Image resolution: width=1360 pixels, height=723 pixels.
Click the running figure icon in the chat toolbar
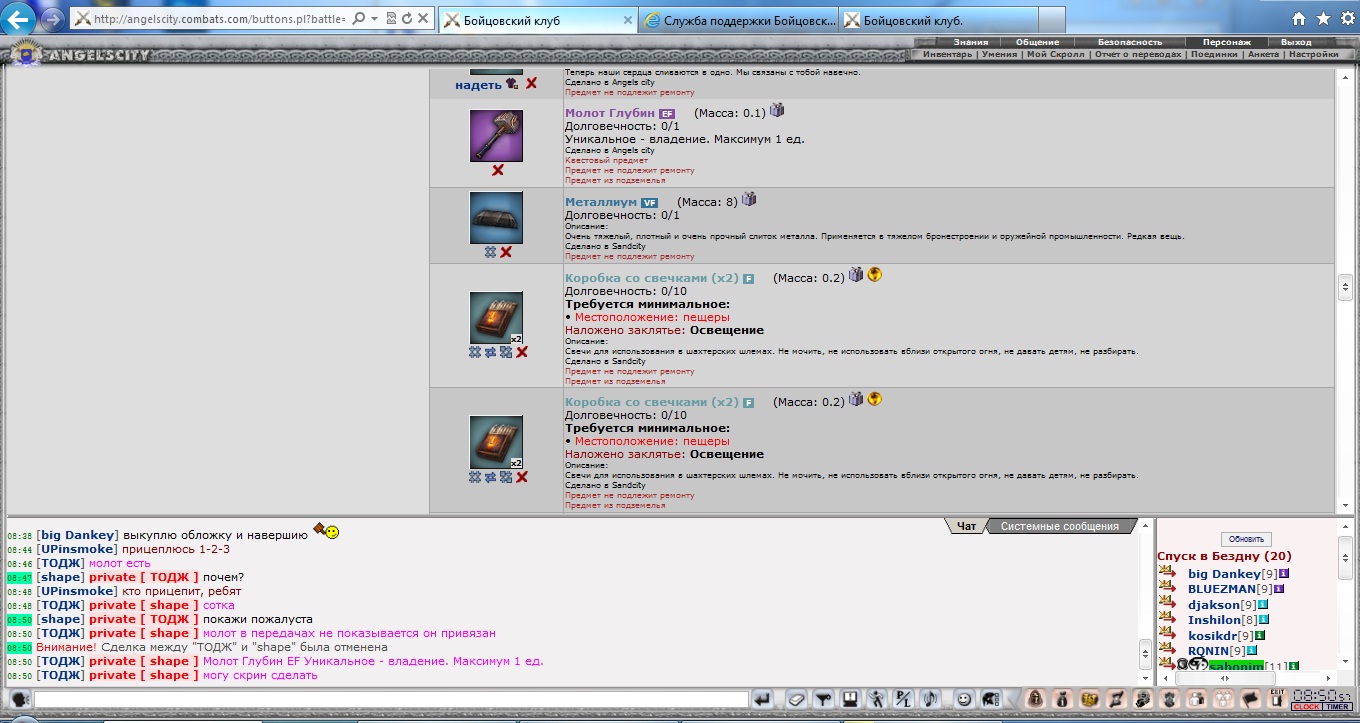pyautogui.click(x=877, y=698)
